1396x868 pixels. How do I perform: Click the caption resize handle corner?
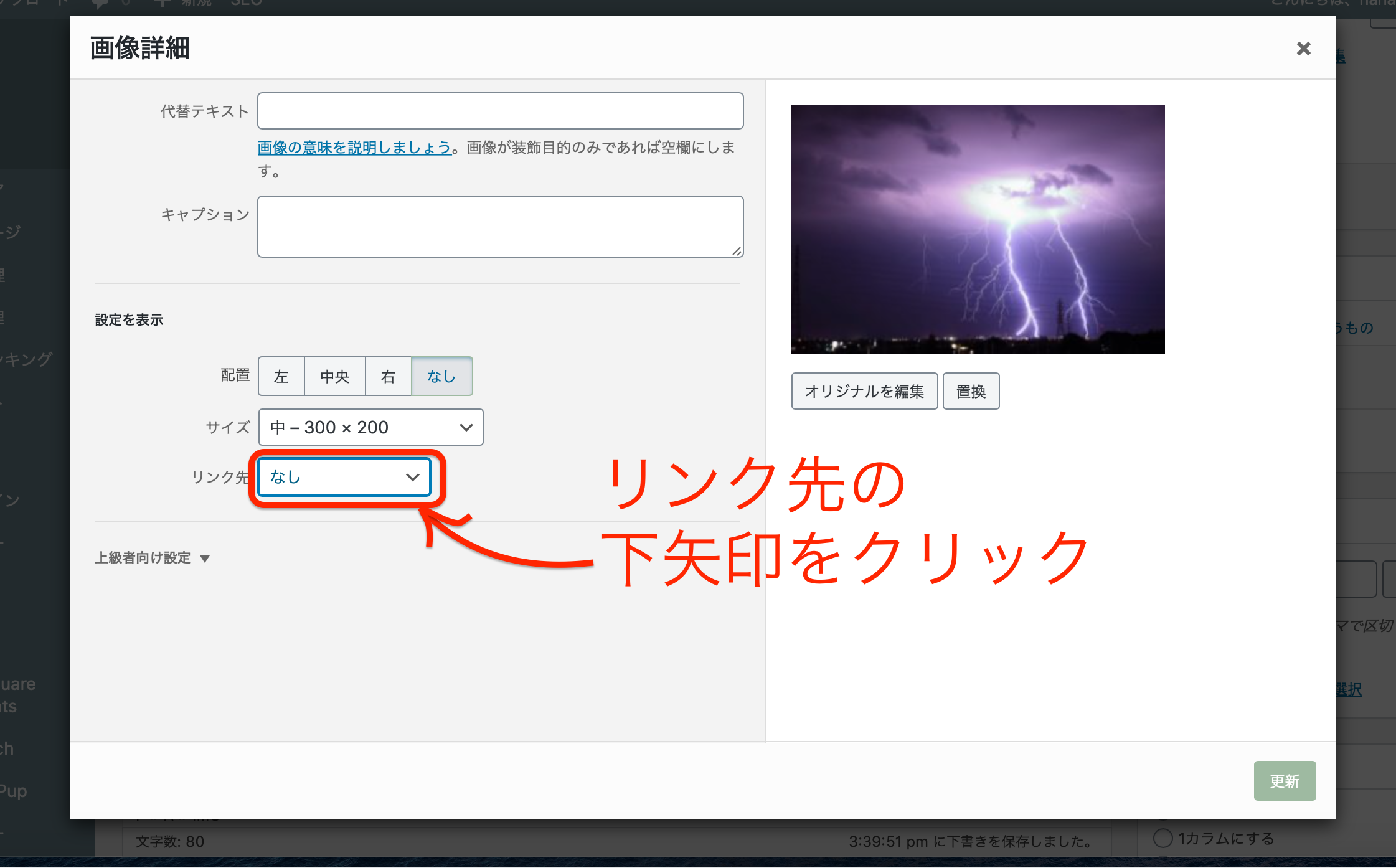tap(737, 251)
